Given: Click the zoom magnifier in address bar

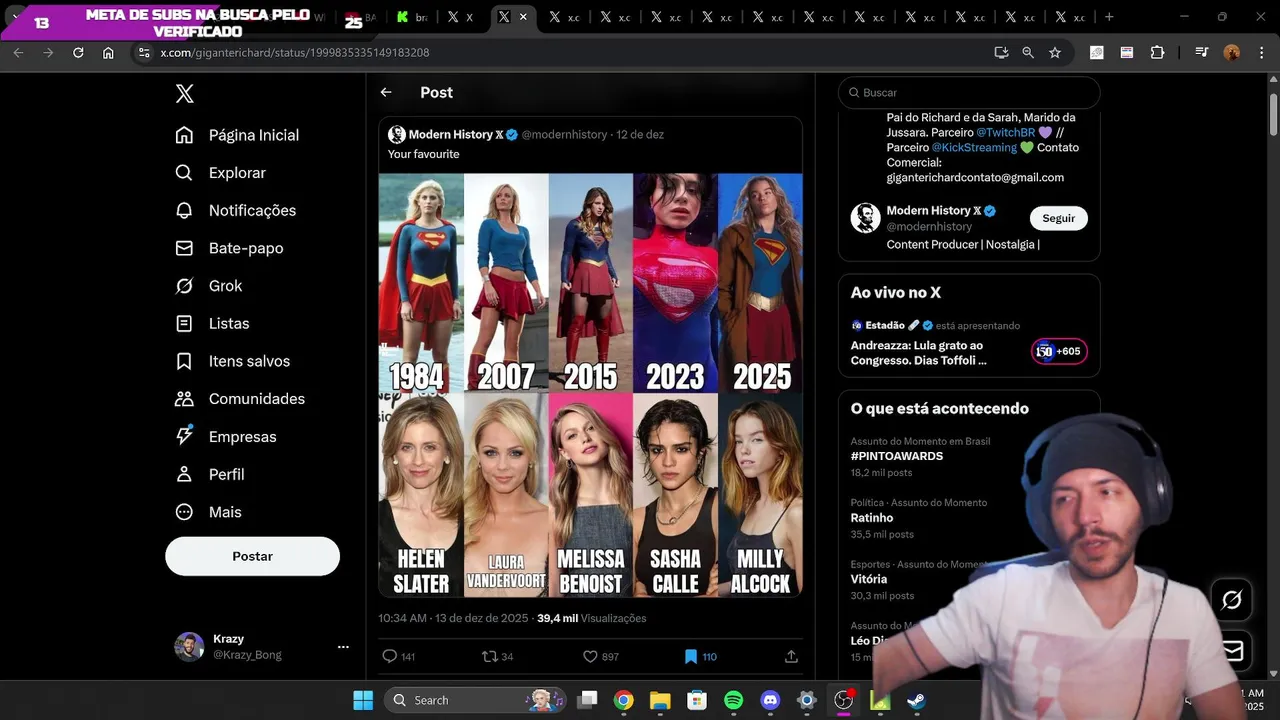Looking at the screenshot, I should 1028,52.
